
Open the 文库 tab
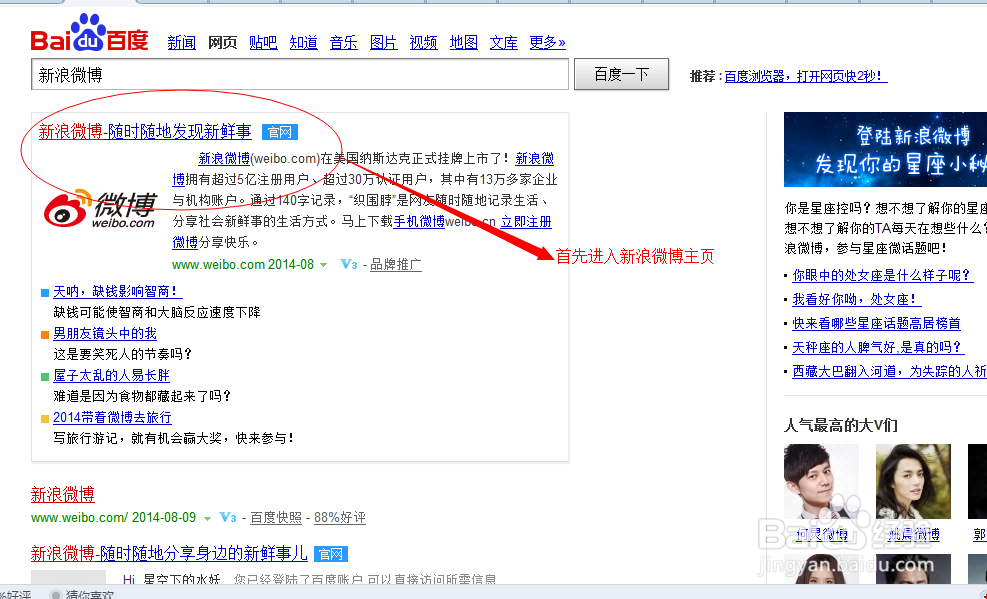pos(504,43)
